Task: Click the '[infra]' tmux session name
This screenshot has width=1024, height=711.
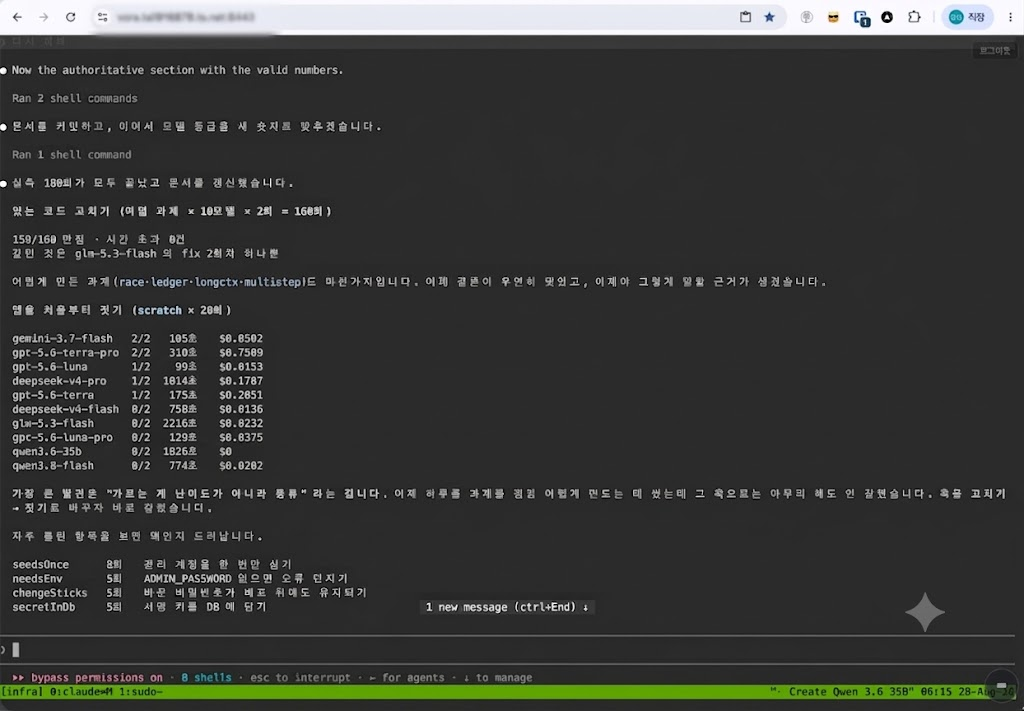Action: [x=22, y=691]
